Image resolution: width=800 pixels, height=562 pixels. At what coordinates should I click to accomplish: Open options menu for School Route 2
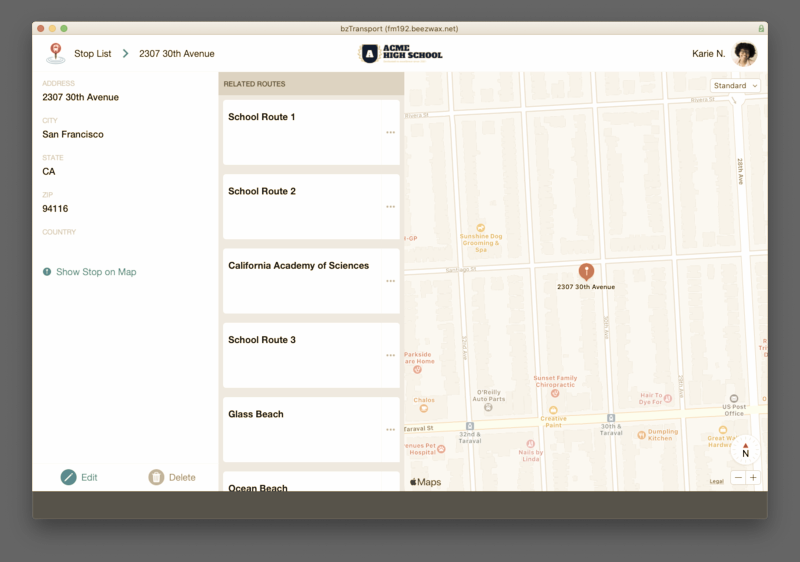click(x=390, y=207)
